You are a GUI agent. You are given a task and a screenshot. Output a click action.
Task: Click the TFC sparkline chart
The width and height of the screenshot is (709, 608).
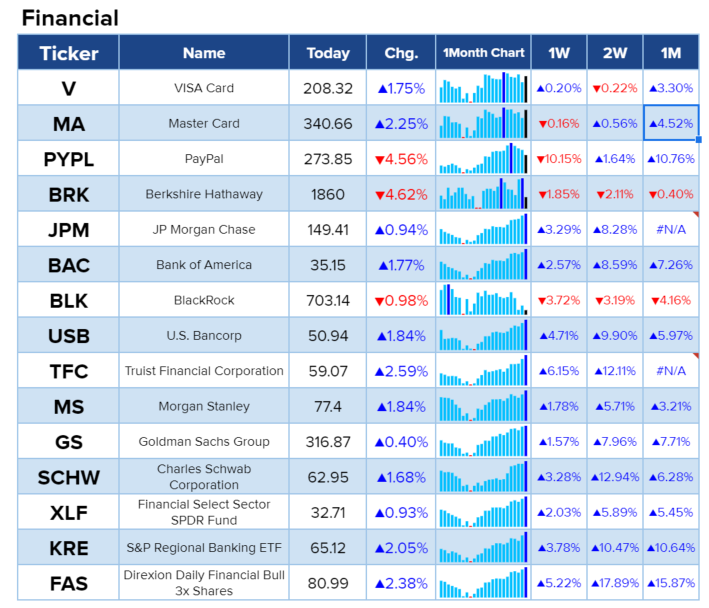[483, 370]
